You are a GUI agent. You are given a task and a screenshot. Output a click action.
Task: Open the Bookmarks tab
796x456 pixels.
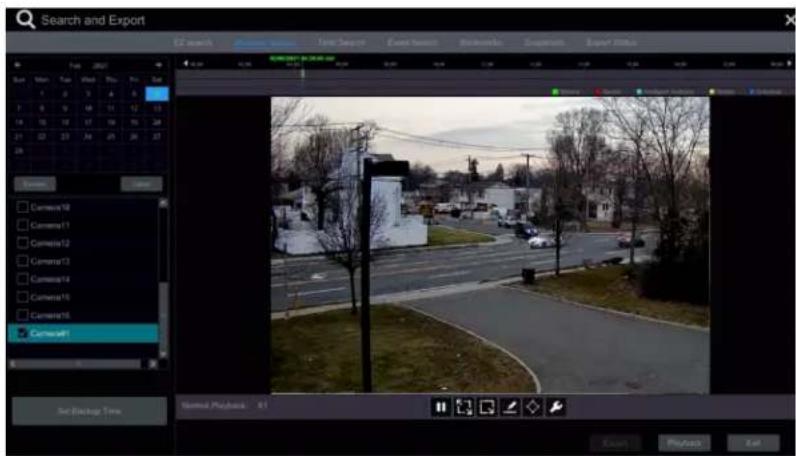tap(481, 43)
